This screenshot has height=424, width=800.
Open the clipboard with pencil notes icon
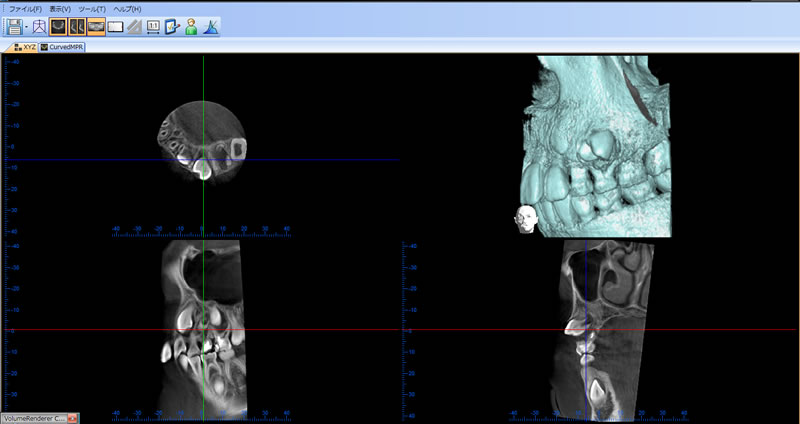click(x=172, y=27)
